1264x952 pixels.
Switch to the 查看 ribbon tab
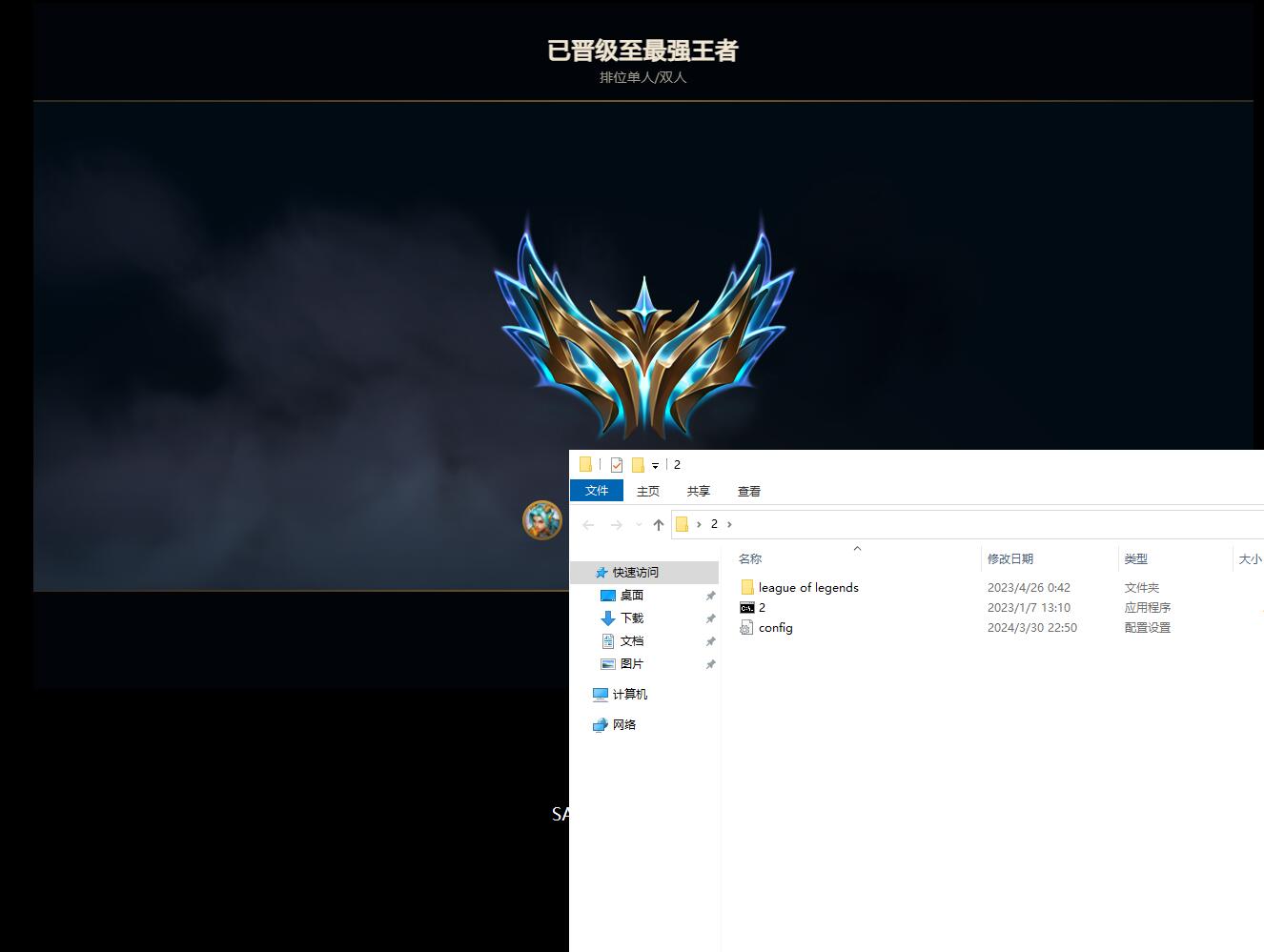(x=749, y=492)
